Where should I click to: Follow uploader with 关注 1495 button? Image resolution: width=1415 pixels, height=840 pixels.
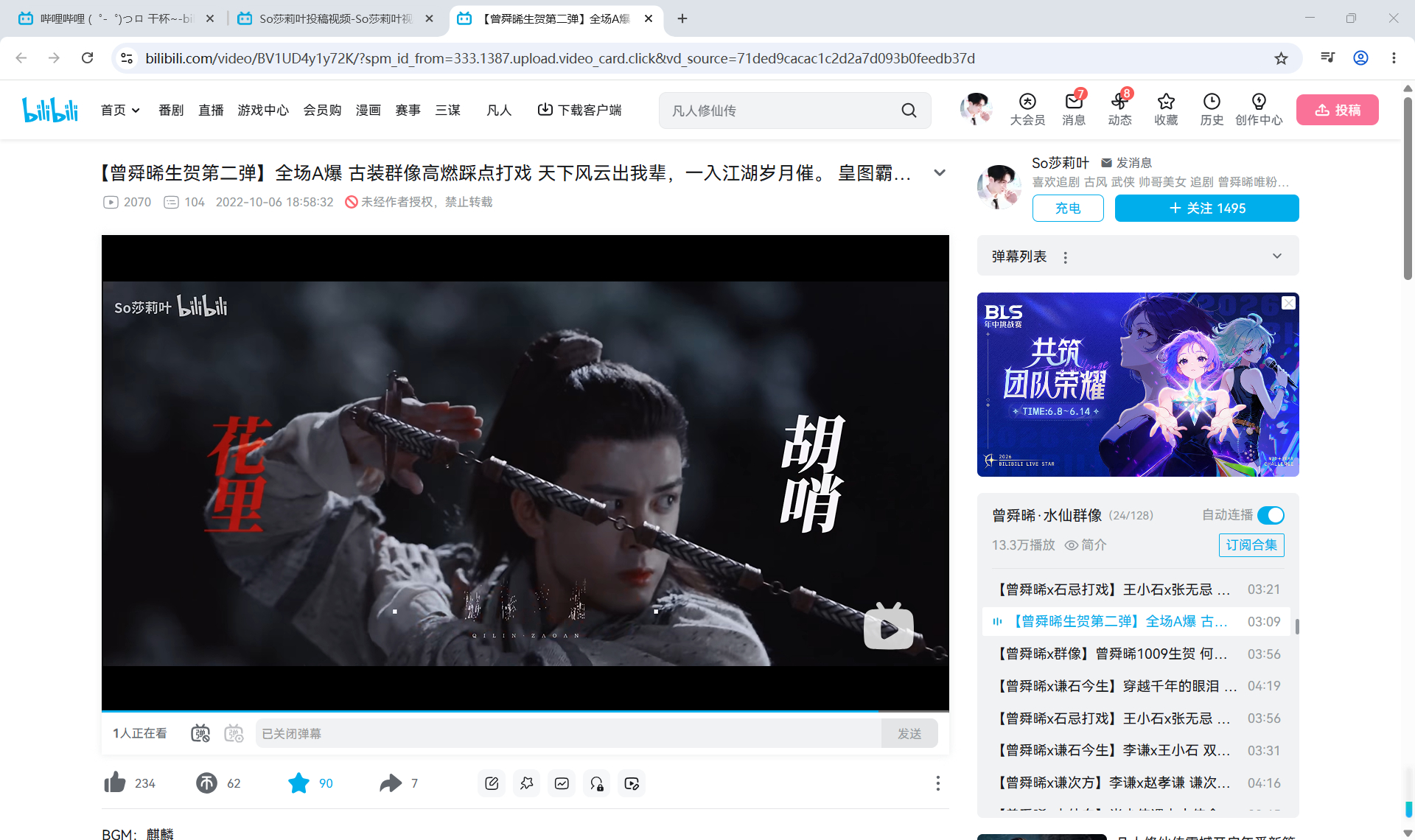coord(1206,208)
